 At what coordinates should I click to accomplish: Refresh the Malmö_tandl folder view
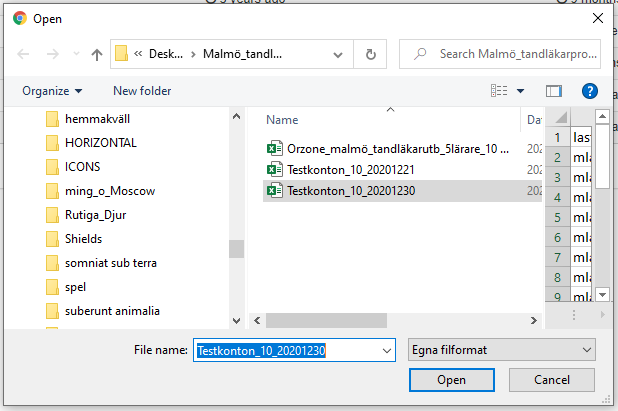(370, 54)
